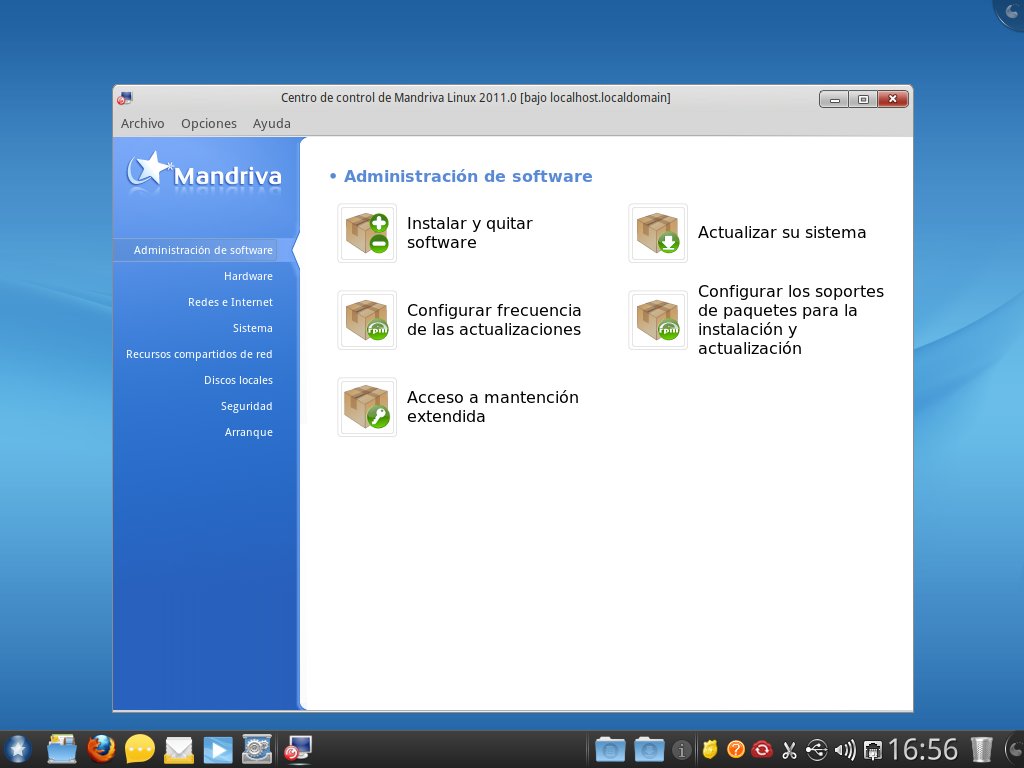1024x768 pixels.
Task: Open the mail client from the taskbar
Action: tap(179, 748)
